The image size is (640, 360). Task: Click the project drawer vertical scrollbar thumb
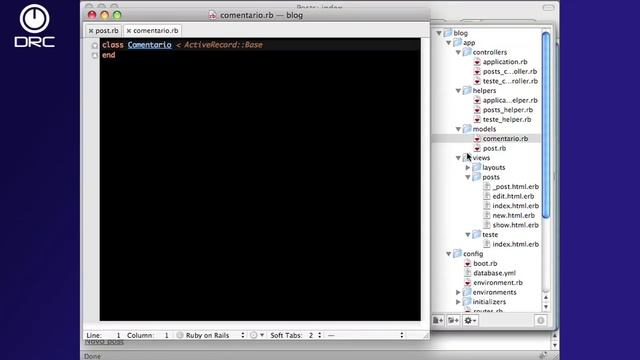point(546,125)
